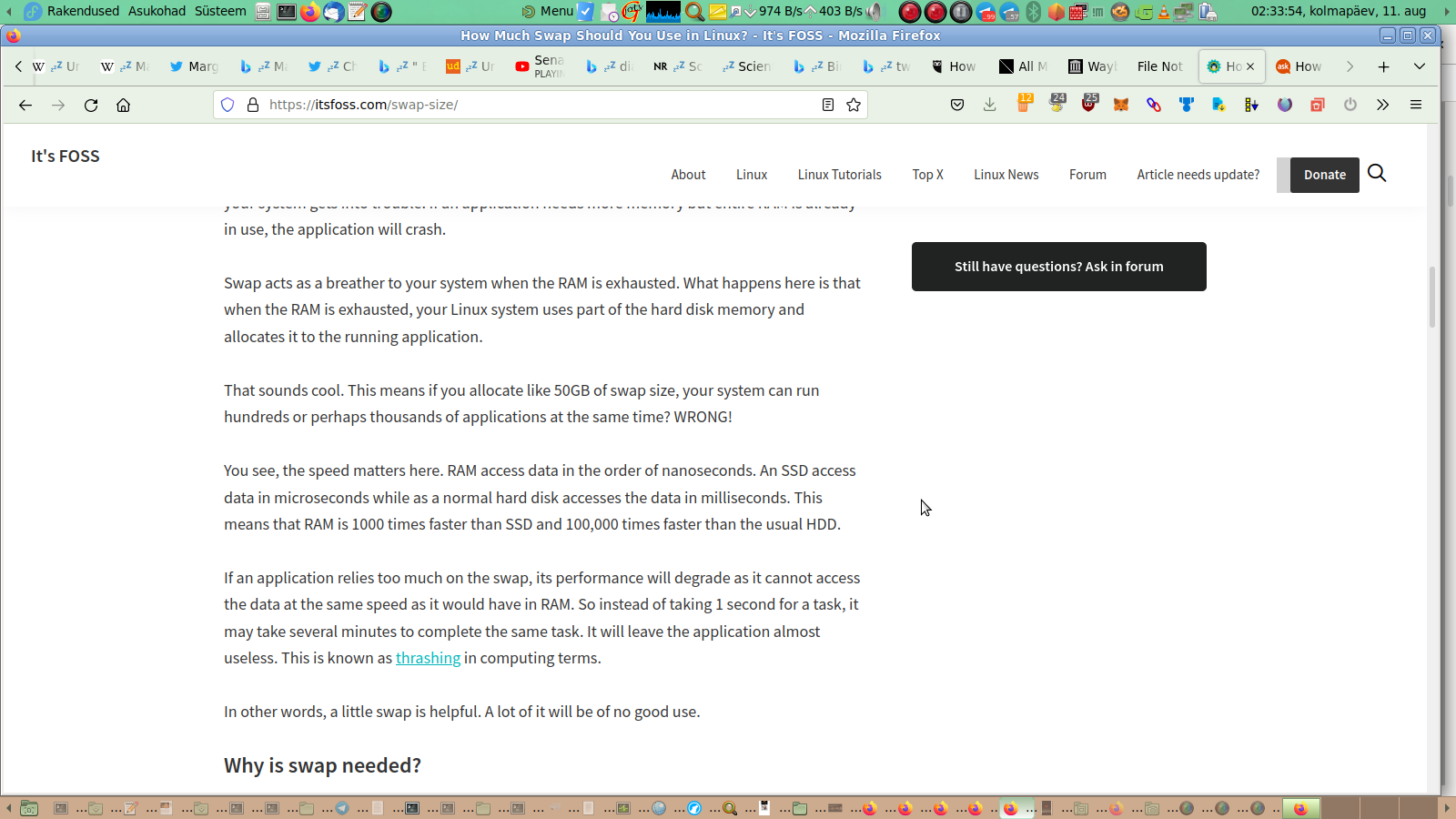Open the magnifier search tool in panel
This screenshot has width=1456, height=819.
point(694,12)
